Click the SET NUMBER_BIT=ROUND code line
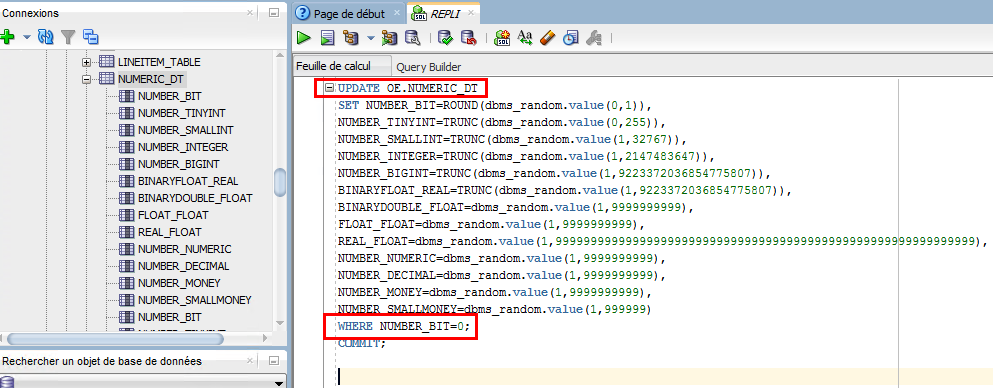Screen dimensions: 993x388 click(495, 105)
